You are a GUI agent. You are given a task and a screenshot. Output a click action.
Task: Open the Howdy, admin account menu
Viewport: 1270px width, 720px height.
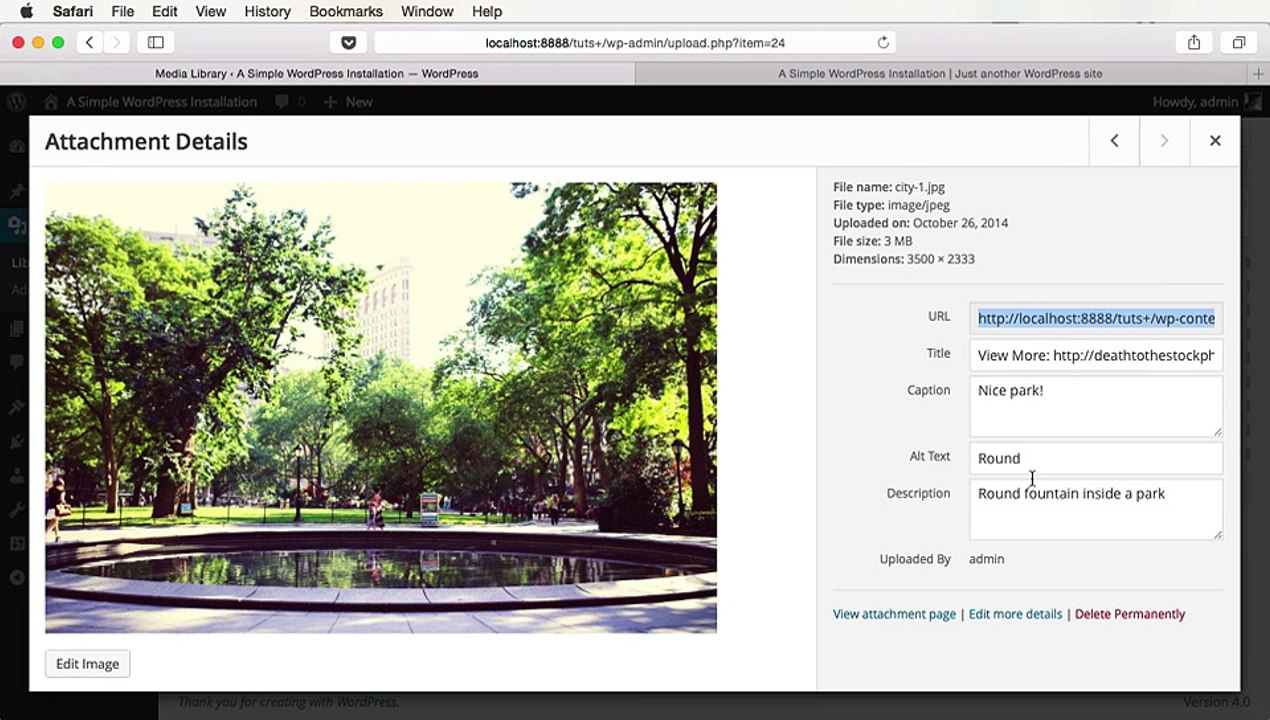tap(1207, 101)
